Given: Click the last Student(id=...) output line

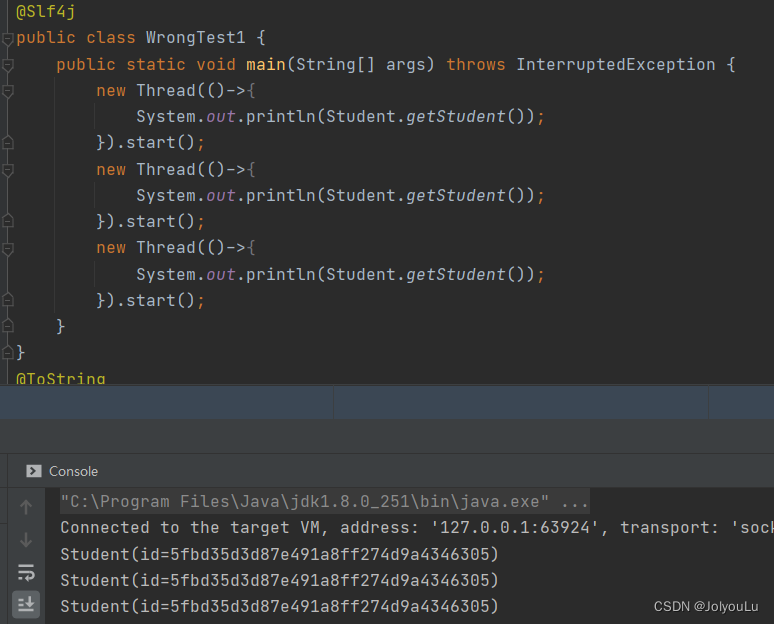Looking at the screenshot, I should point(279,606).
